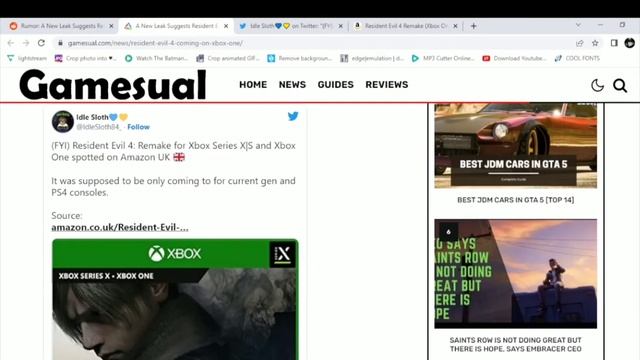Open the MP3 Cutter Online bookmark
The image size is (640, 360).
[443, 58]
